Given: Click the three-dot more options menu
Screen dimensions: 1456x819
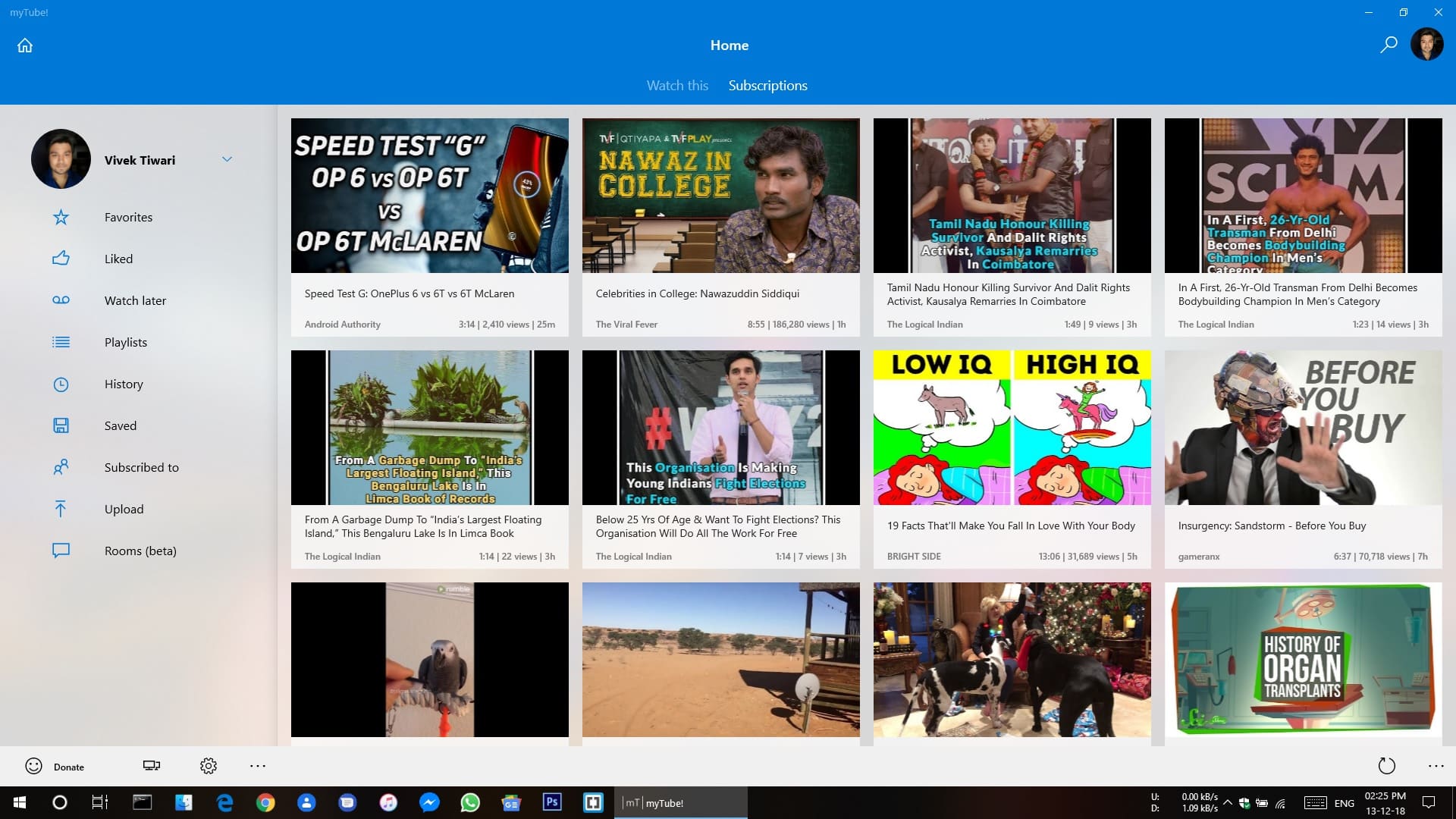Looking at the screenshot, I should [x=257, y=766].
